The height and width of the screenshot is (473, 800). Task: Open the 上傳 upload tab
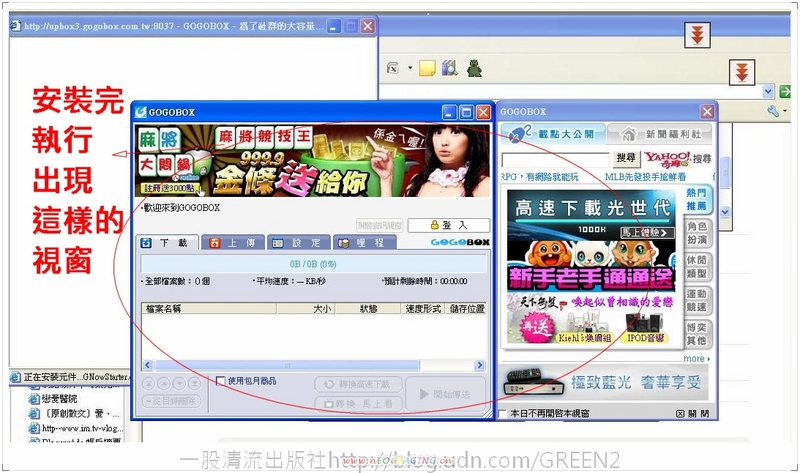pyautogui.click(x=233, y=243)
